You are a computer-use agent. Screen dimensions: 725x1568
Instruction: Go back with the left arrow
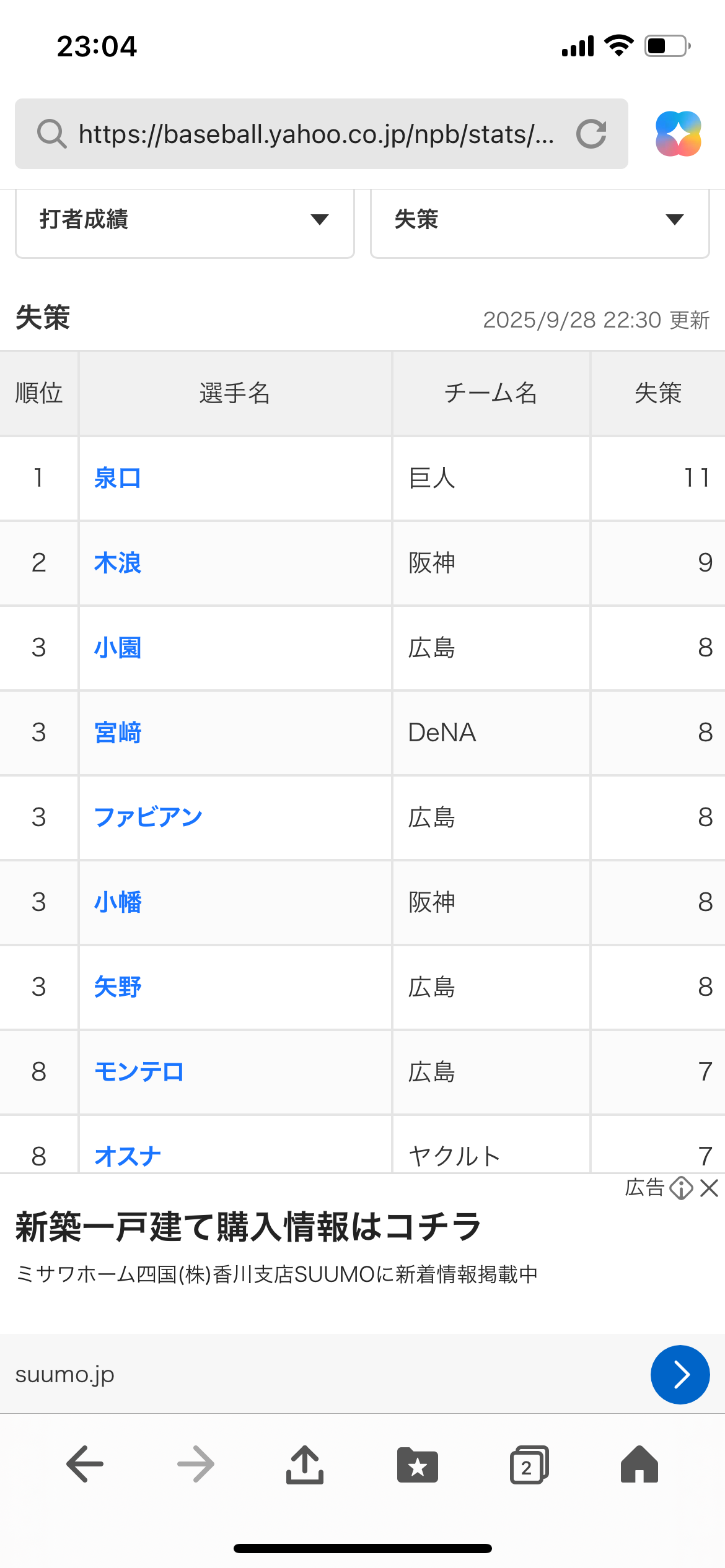(x=85, y=1464)
